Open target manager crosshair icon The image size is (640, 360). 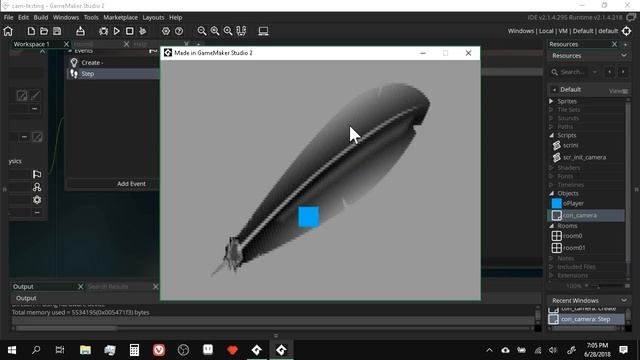627,31
